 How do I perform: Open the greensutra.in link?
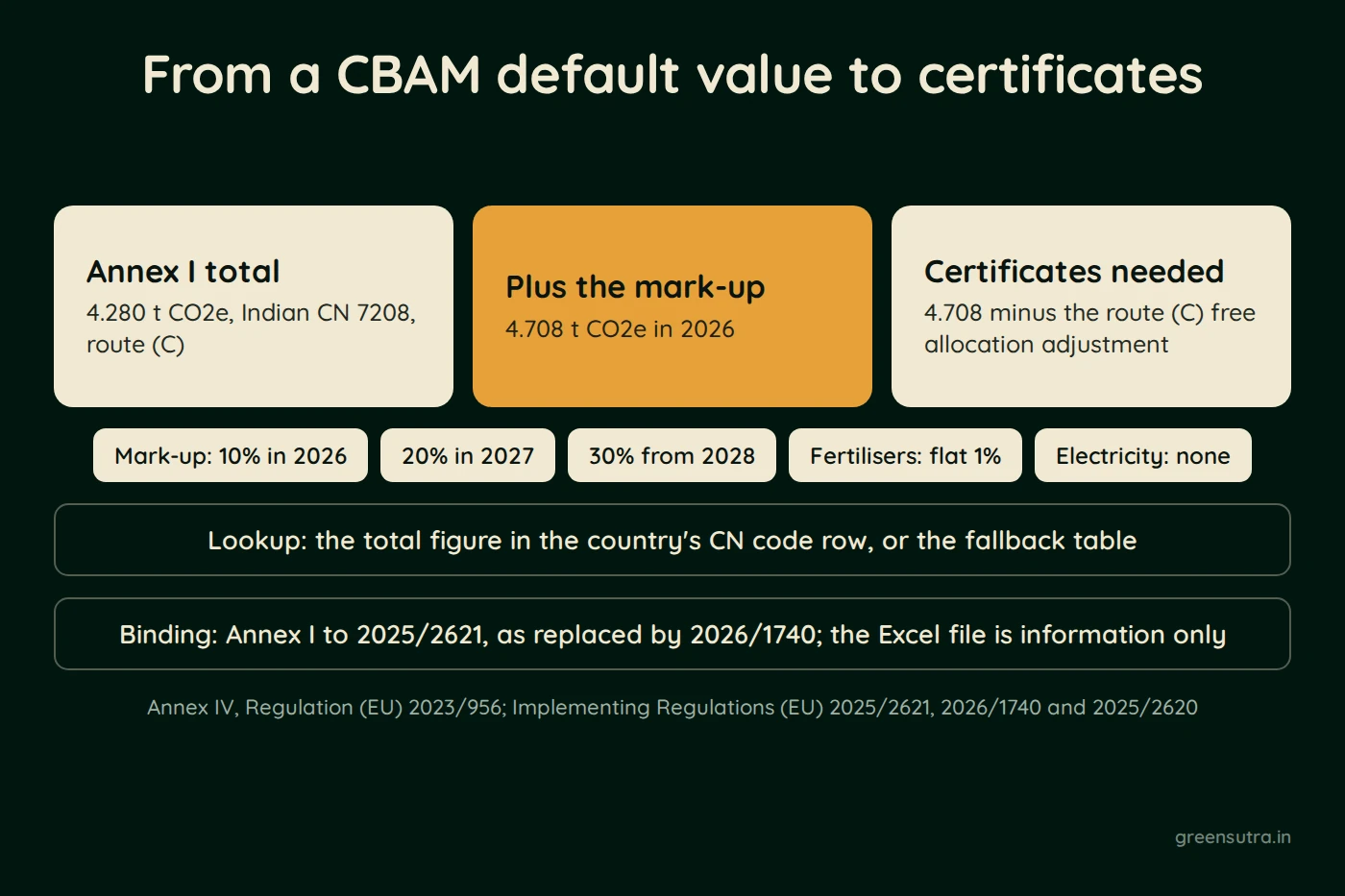1233,837
